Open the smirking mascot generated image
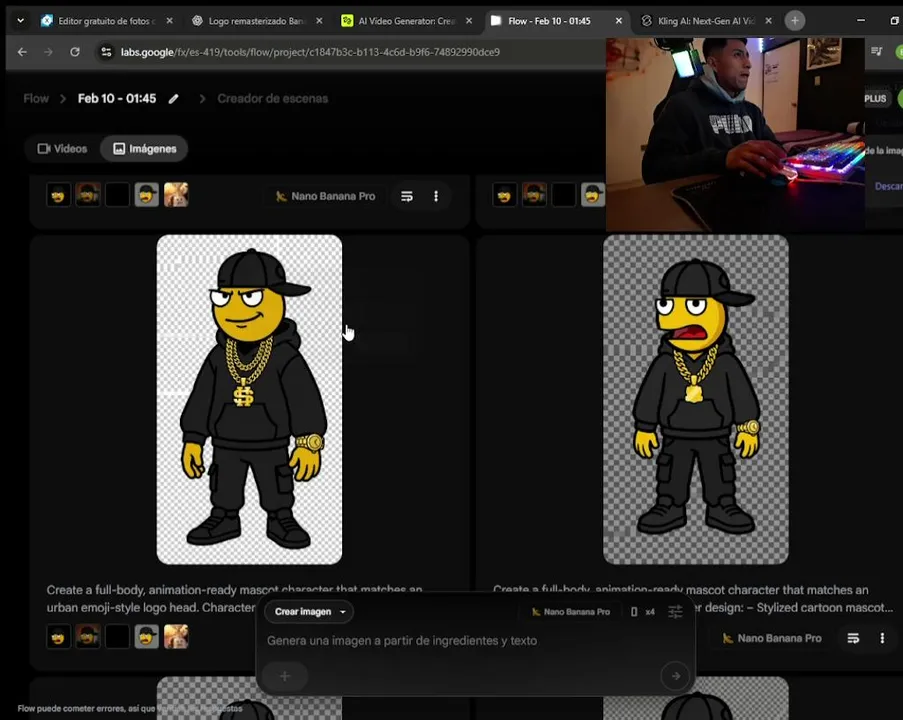Image resolution: width=903 pixels, height=720 pixels. pos(249,399)
